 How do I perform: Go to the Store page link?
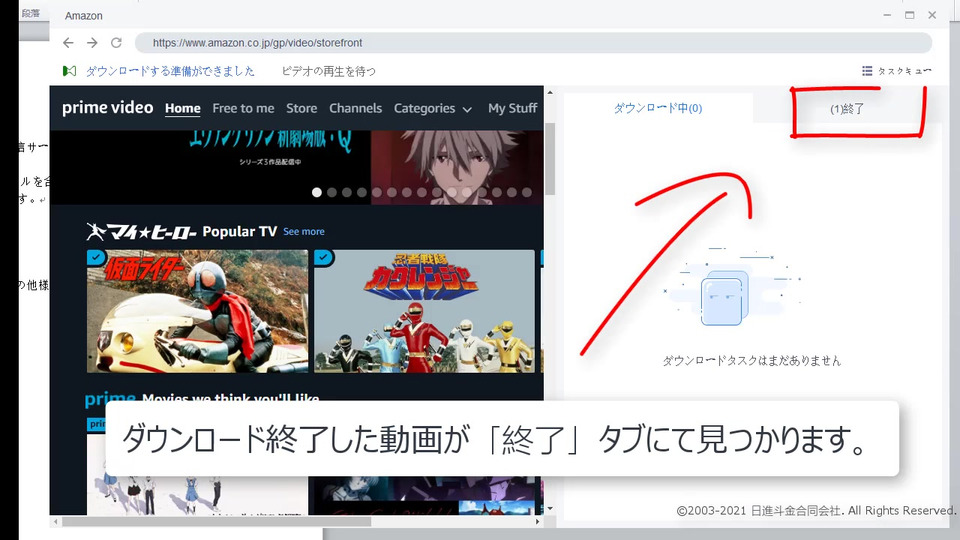click(x=302, y=108)
